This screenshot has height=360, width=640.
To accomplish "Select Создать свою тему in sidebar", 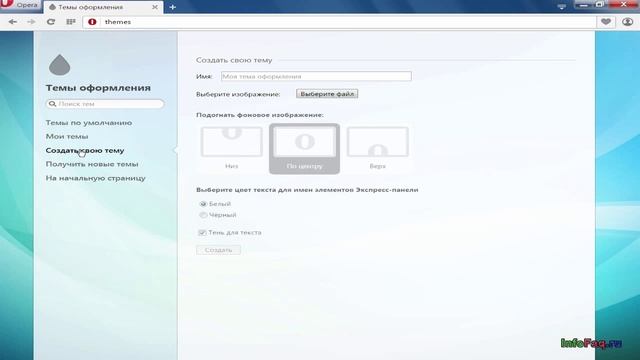I will coord(85,150).
